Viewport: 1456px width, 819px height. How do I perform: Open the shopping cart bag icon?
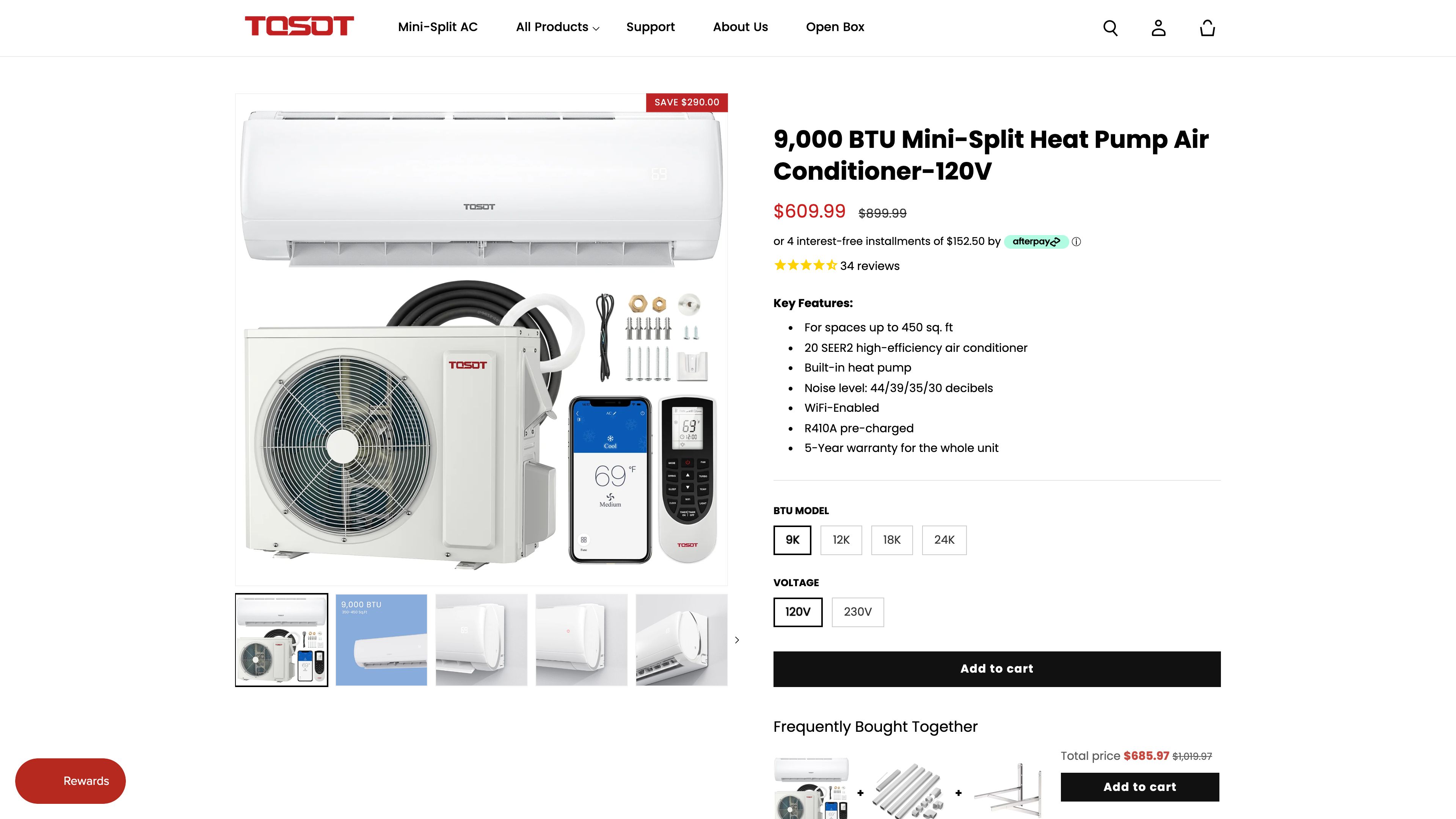tap(1207, 28)
